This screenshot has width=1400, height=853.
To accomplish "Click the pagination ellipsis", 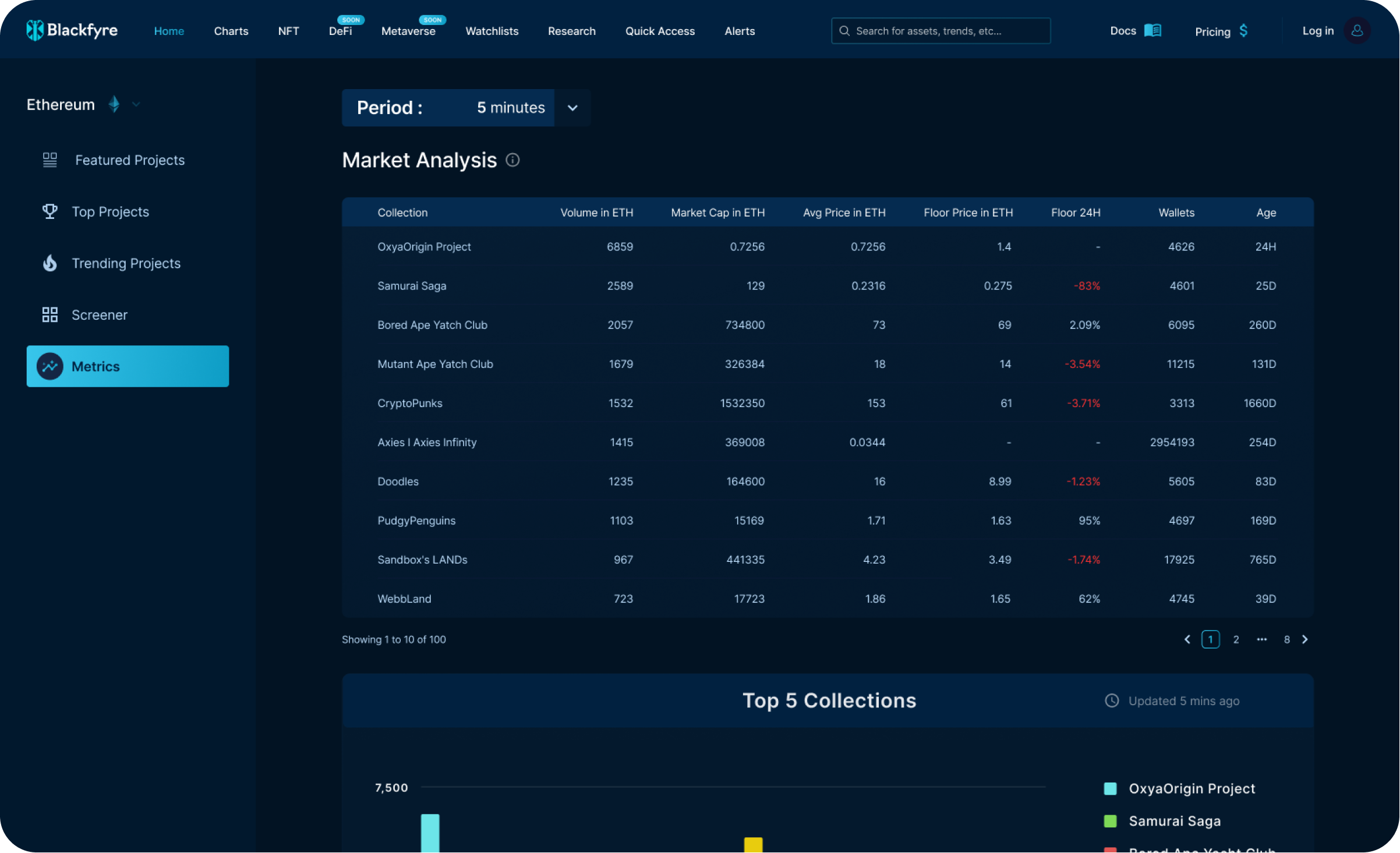I will pos(1261,639).
